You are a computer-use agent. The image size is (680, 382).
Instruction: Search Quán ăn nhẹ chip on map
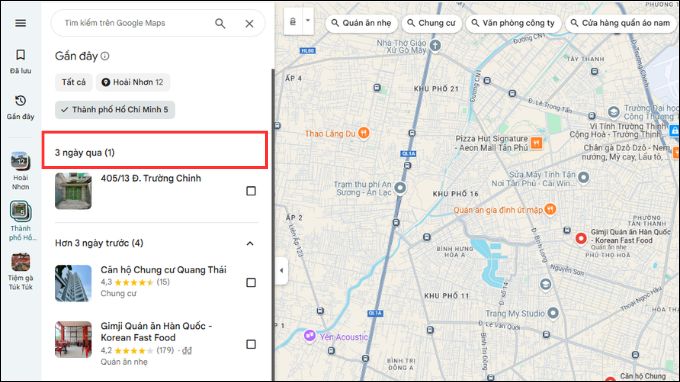pyautogui.click(x=361, y=23)
